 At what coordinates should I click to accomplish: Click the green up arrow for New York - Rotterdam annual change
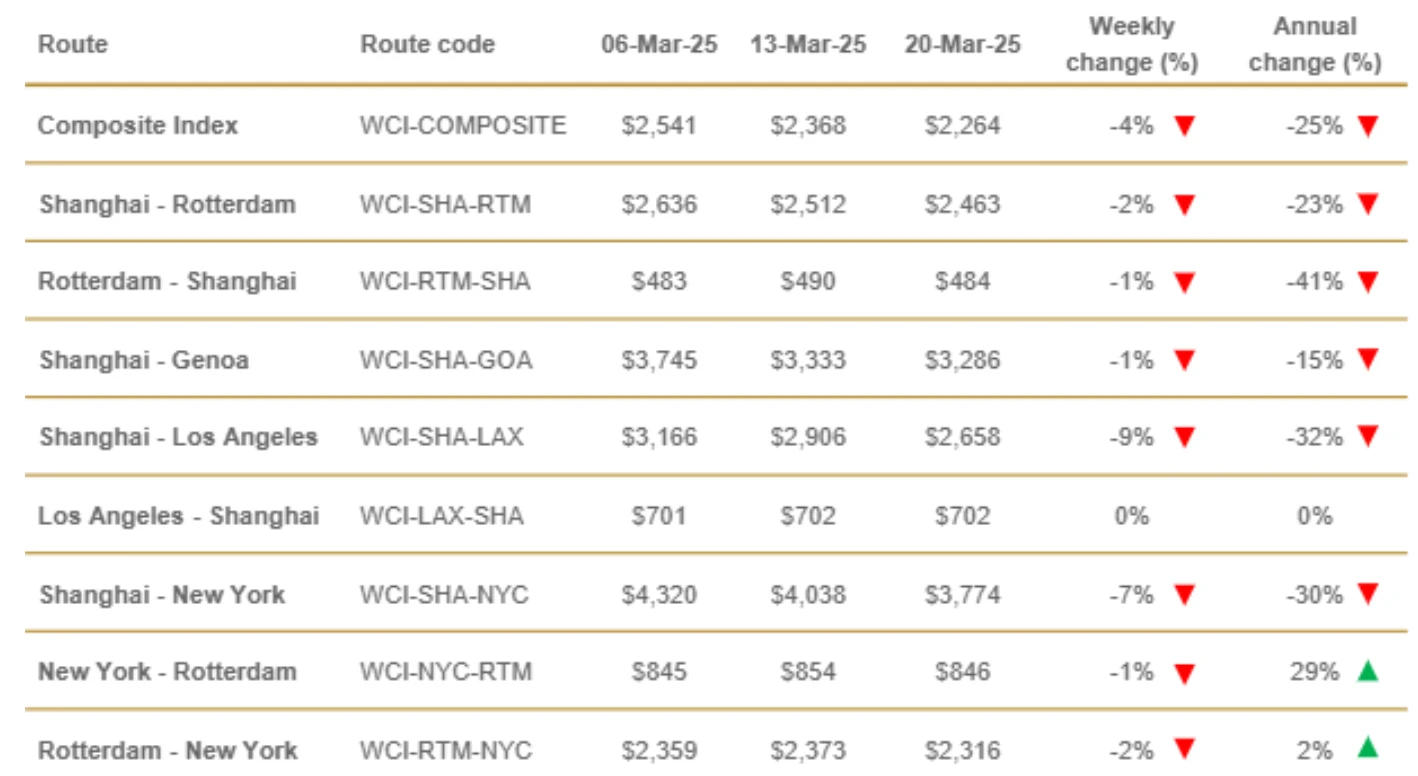(1367, 671)
